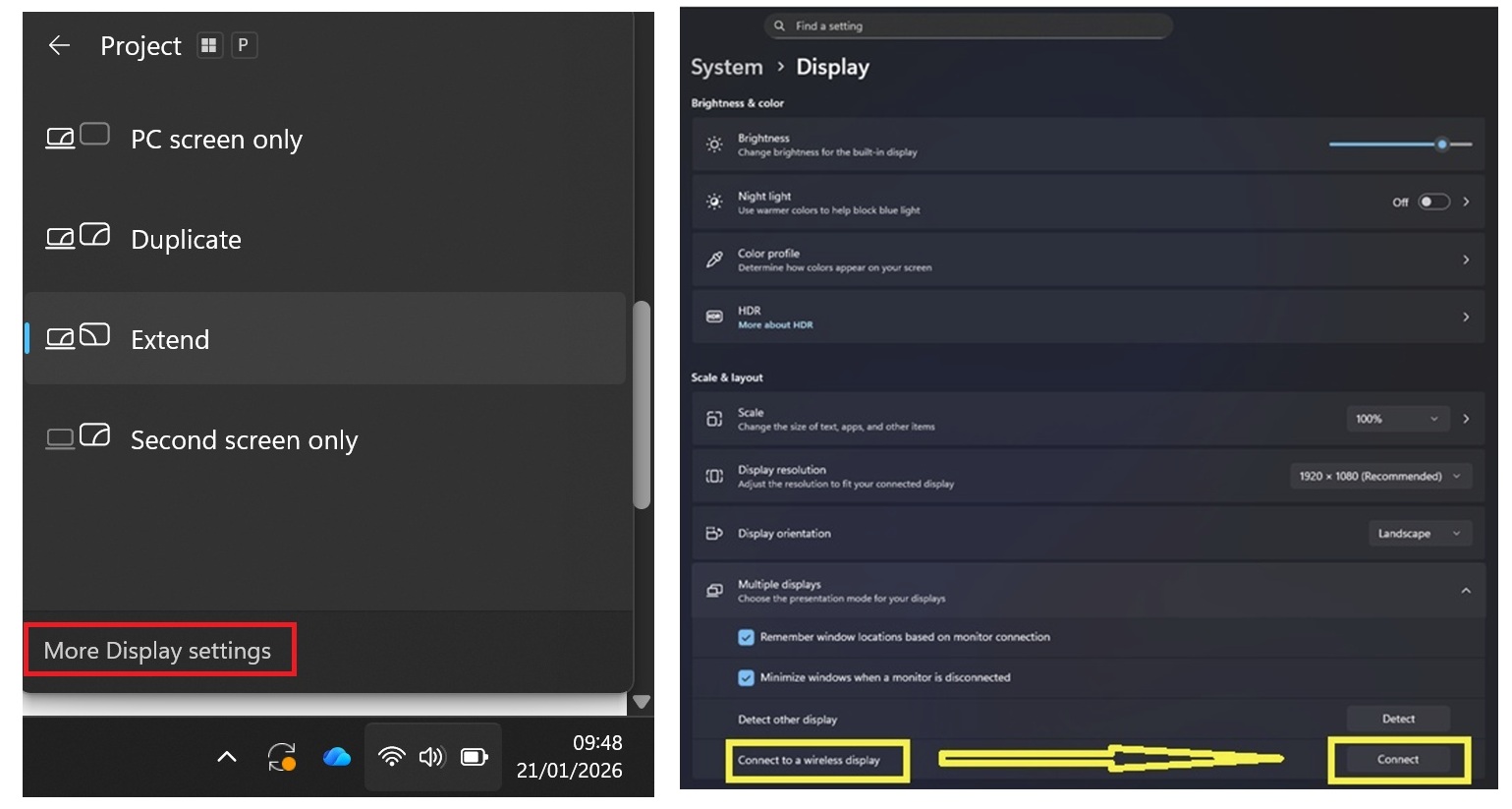Click the Night light icon

(x=715, y=202)
